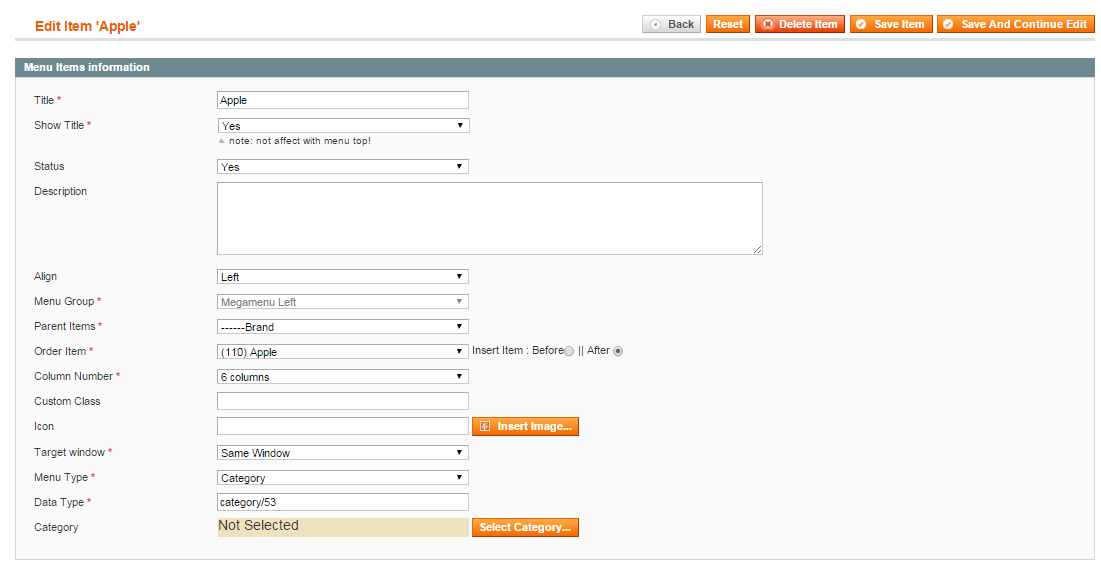Viewport: 1101px width, 574px height.
Task: Click the 'Show Title' label
Action: tap(59, 125)
